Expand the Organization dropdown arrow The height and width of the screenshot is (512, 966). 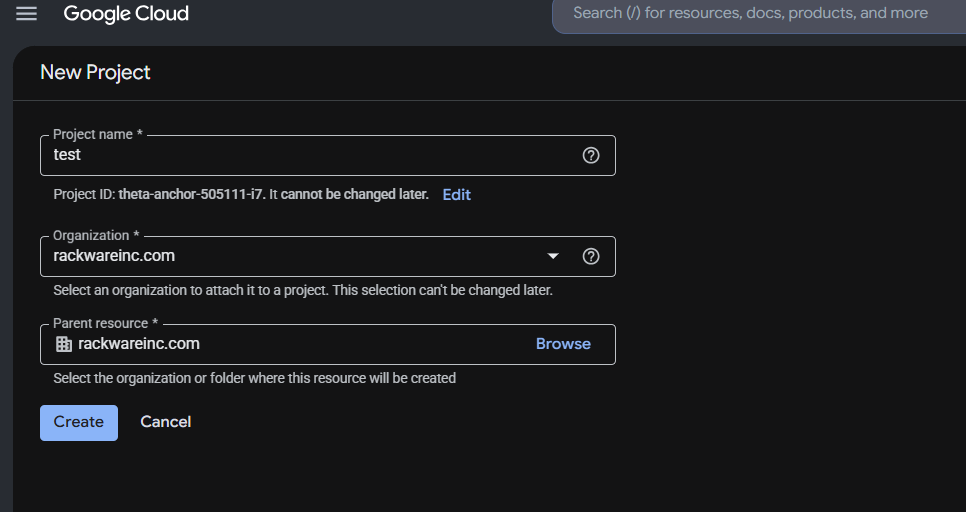coord(553,256)
